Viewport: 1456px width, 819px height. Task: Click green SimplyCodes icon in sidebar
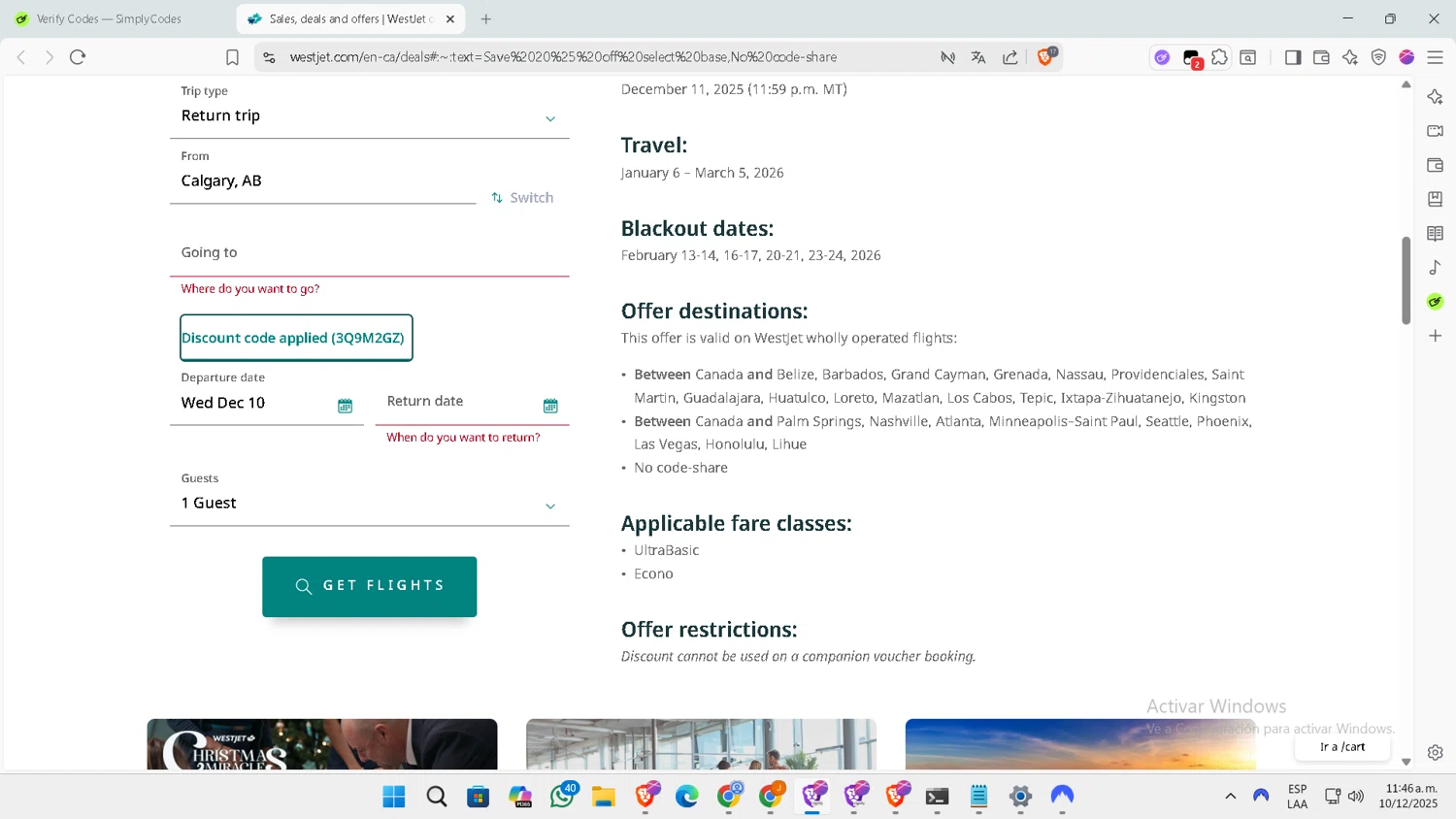pyautogui.click(x=1436, y=302)
